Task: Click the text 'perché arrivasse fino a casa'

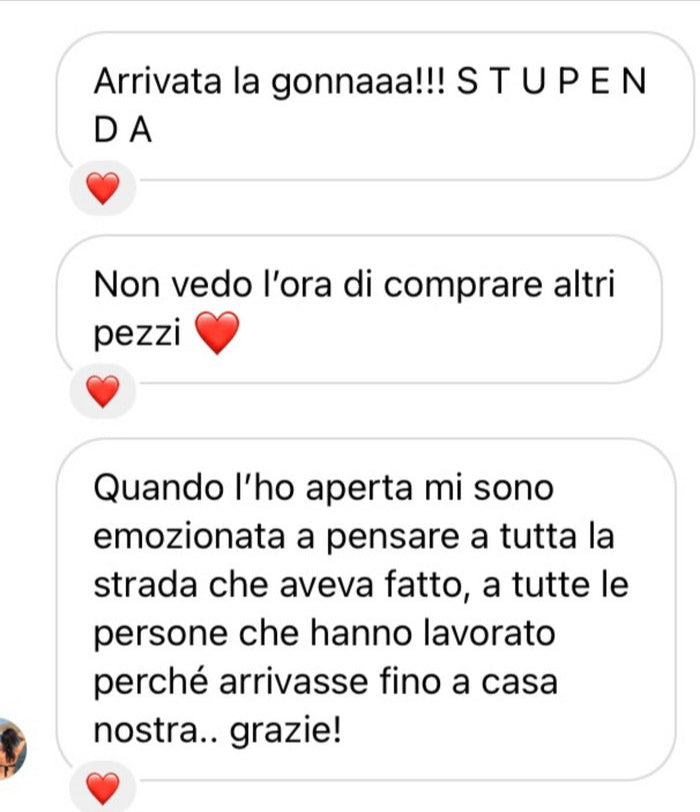Action: click(326, 682)
